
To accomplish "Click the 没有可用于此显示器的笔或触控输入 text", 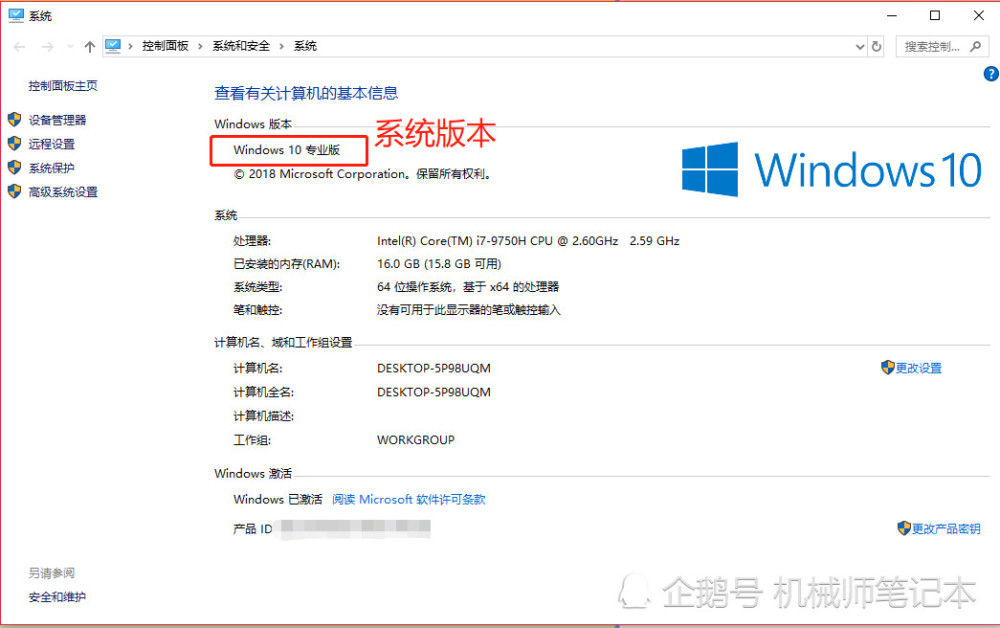I will (x=469, y=310).
